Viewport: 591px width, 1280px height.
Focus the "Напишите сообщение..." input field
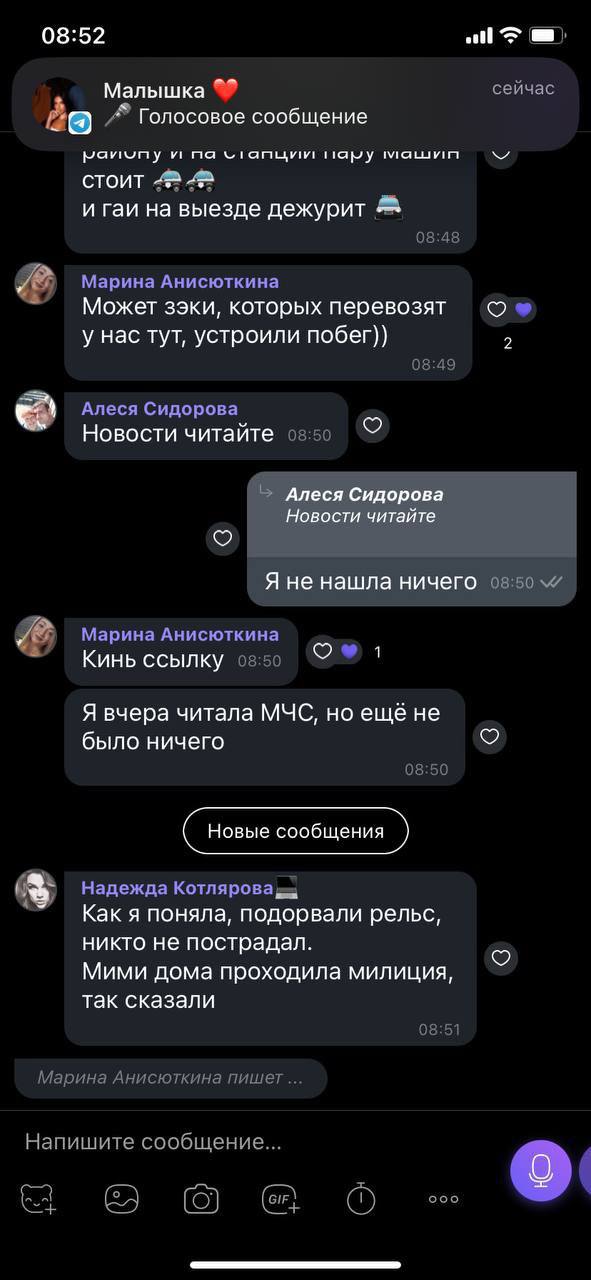(255, 1141)
